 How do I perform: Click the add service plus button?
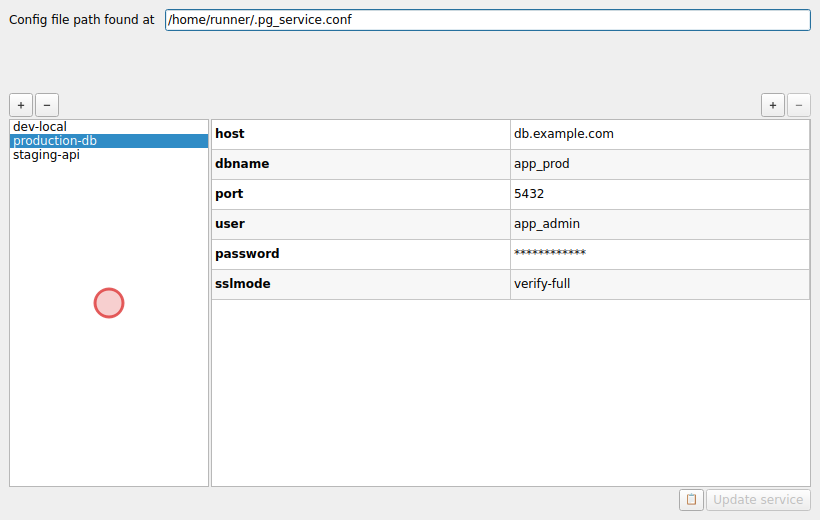tap(21, 105)
